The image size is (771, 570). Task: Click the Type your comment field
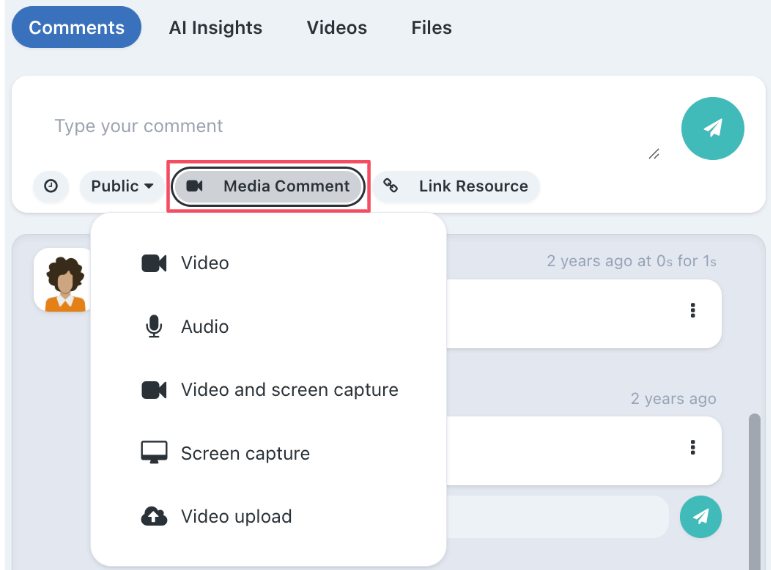click(x=340, y=127)
